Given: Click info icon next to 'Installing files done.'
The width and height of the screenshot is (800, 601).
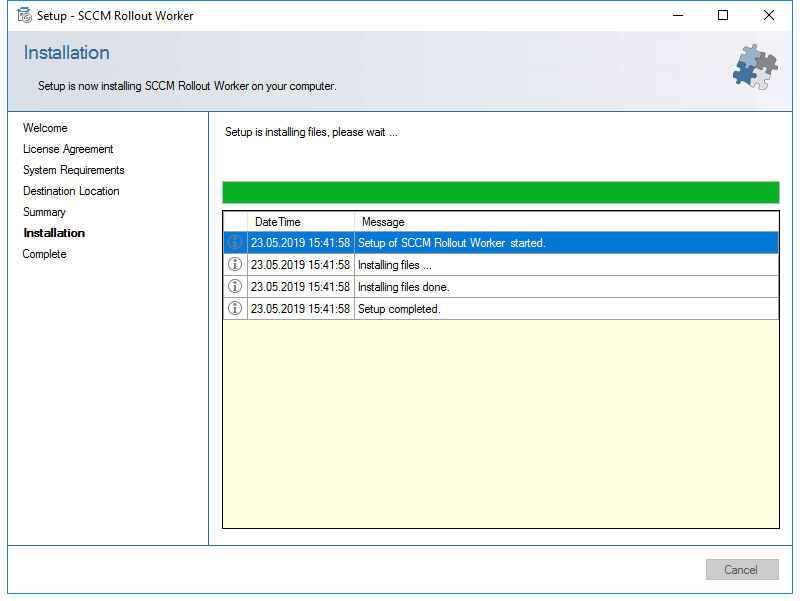Looking at the screenshot, I should point(235,286).
